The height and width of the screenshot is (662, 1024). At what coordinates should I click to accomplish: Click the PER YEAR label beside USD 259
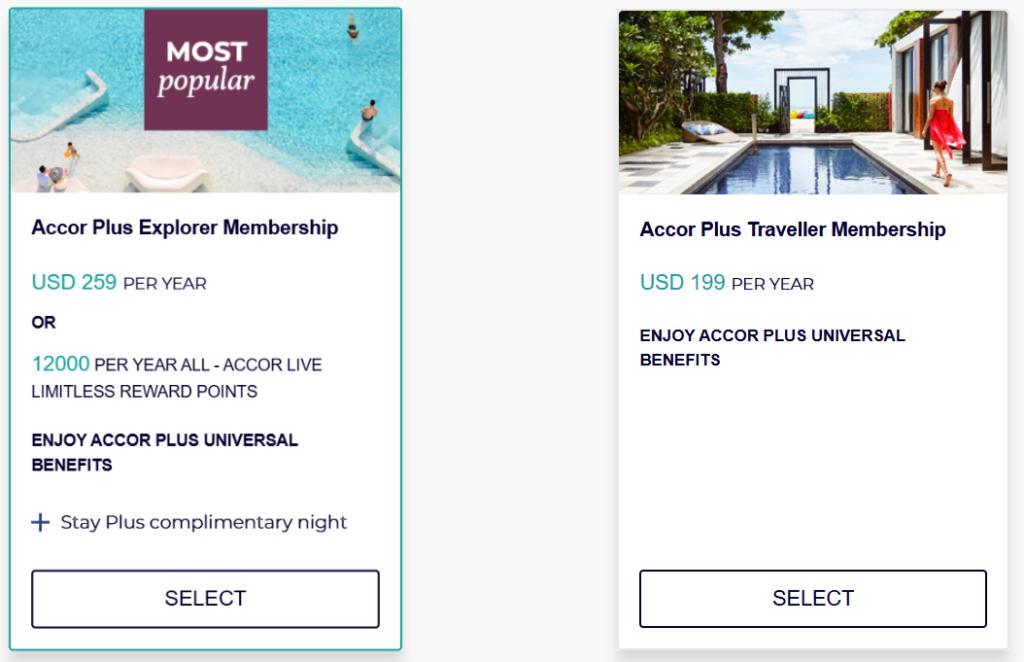point(165,284)
